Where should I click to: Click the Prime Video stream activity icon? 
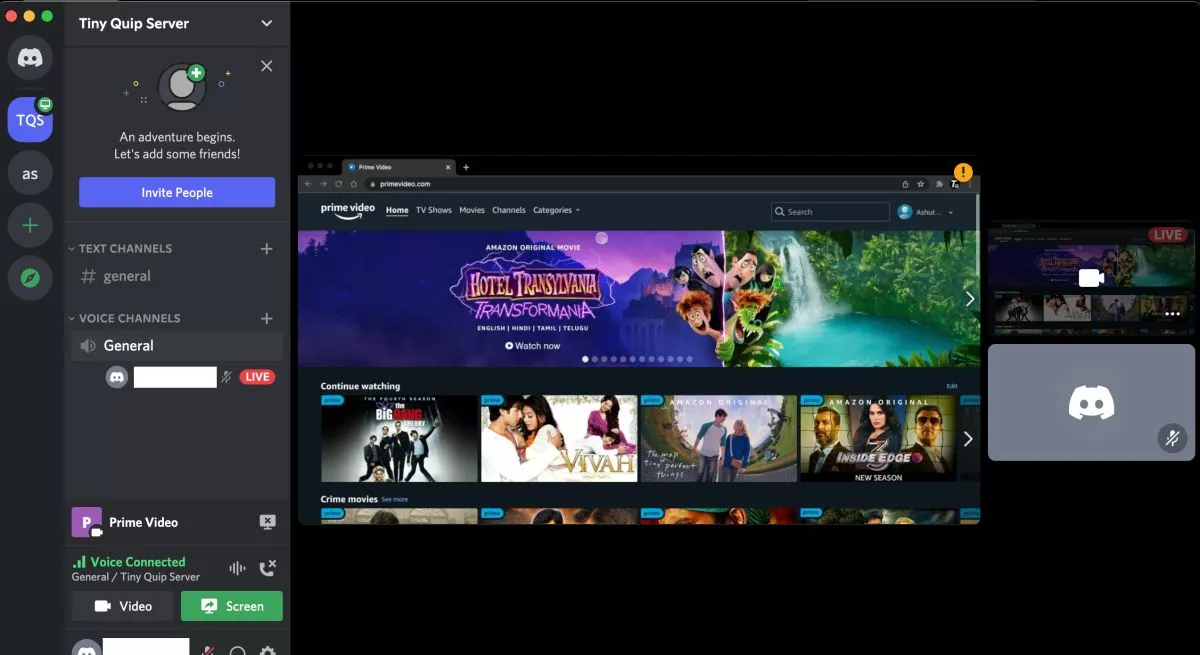pyautogui.click(x=86, y=522)
